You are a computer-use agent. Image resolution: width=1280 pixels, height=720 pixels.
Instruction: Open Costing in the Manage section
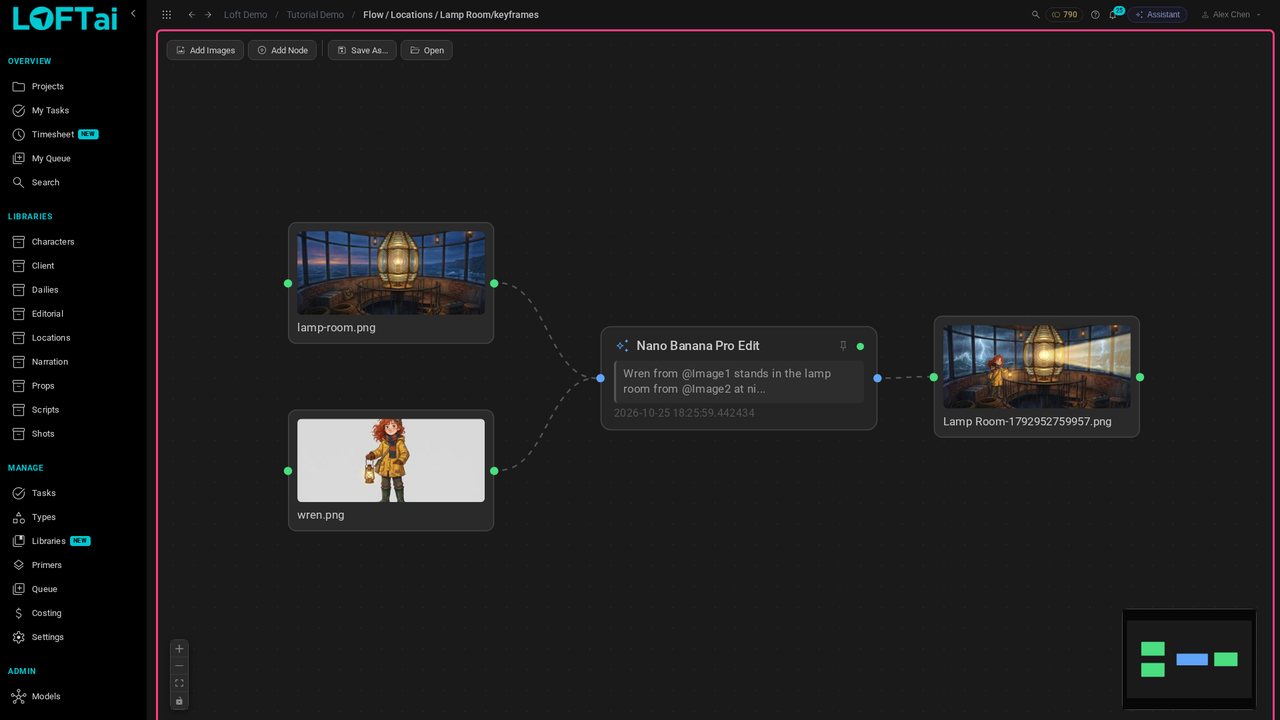pyautogui.click(x=46, y=613)
